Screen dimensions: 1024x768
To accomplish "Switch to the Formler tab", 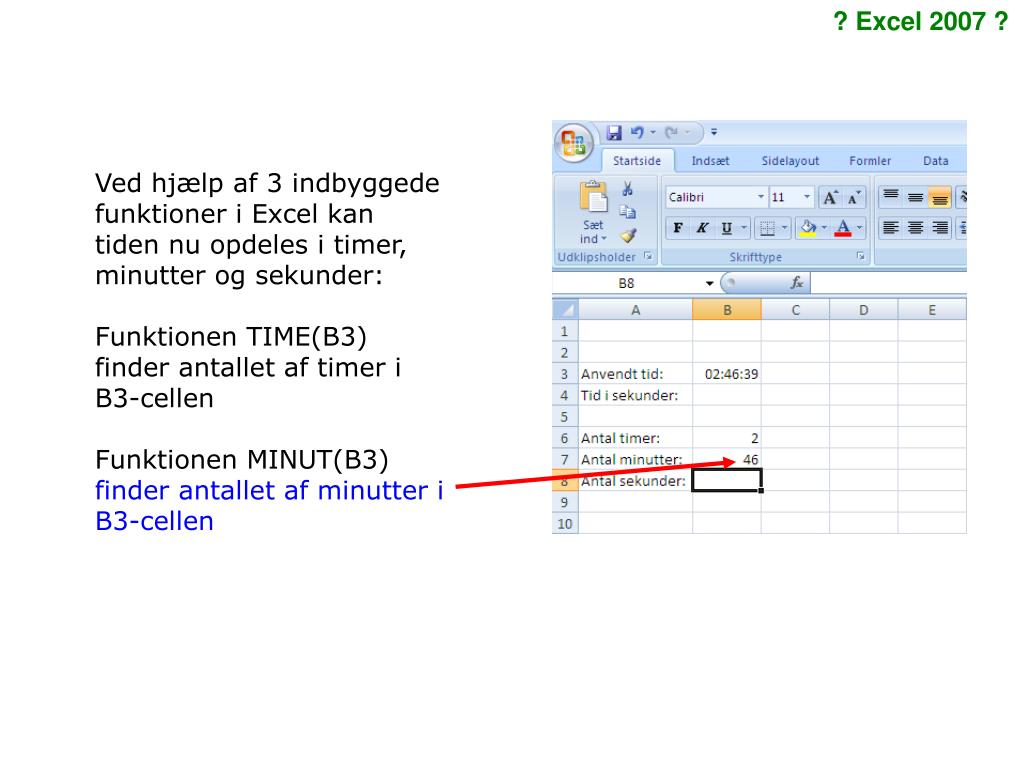I will pos(869,161).
